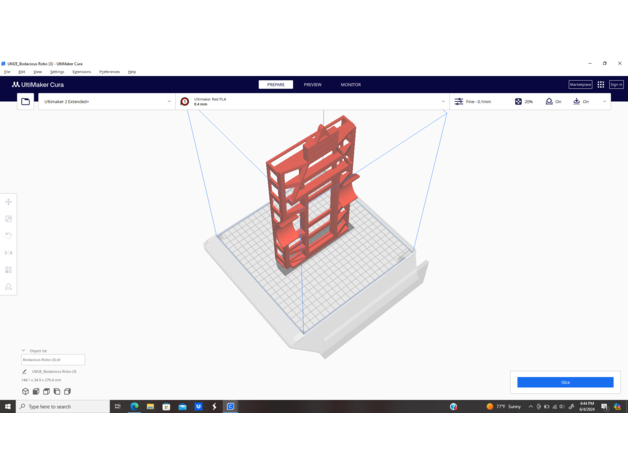Open the Marketplace button
The height and width of the screenshot is (472, 628).
[580, 85]
